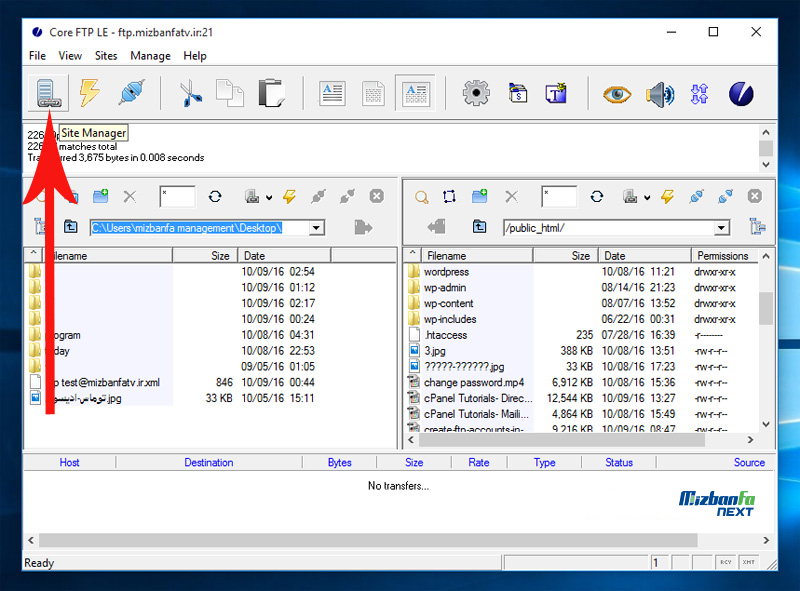Image resolution: width=800 pixels, height=591 pixels.
Task: Click the transfer queue horizontal scrollbar
Action: [368, 540]
